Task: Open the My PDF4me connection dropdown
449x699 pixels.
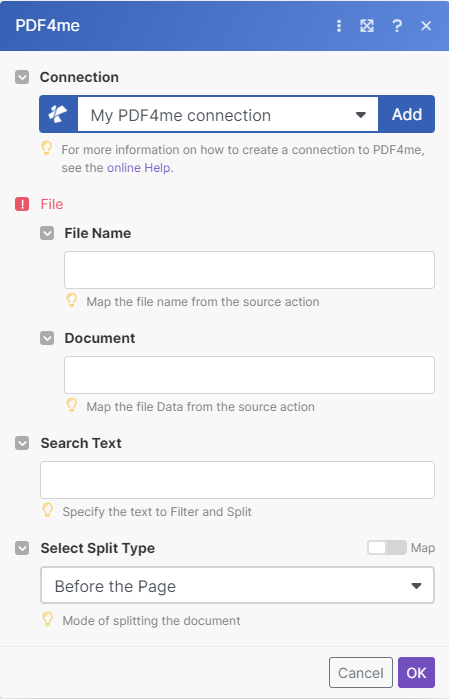Action: point(228,115)
